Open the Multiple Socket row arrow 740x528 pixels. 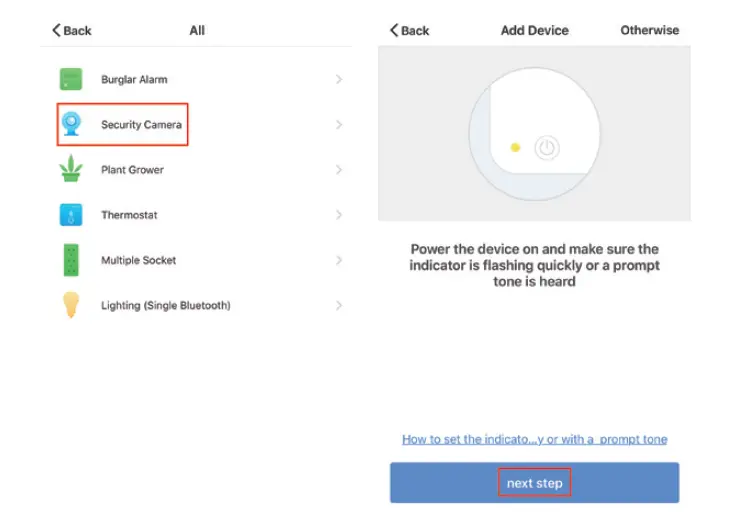pos(339,260)
